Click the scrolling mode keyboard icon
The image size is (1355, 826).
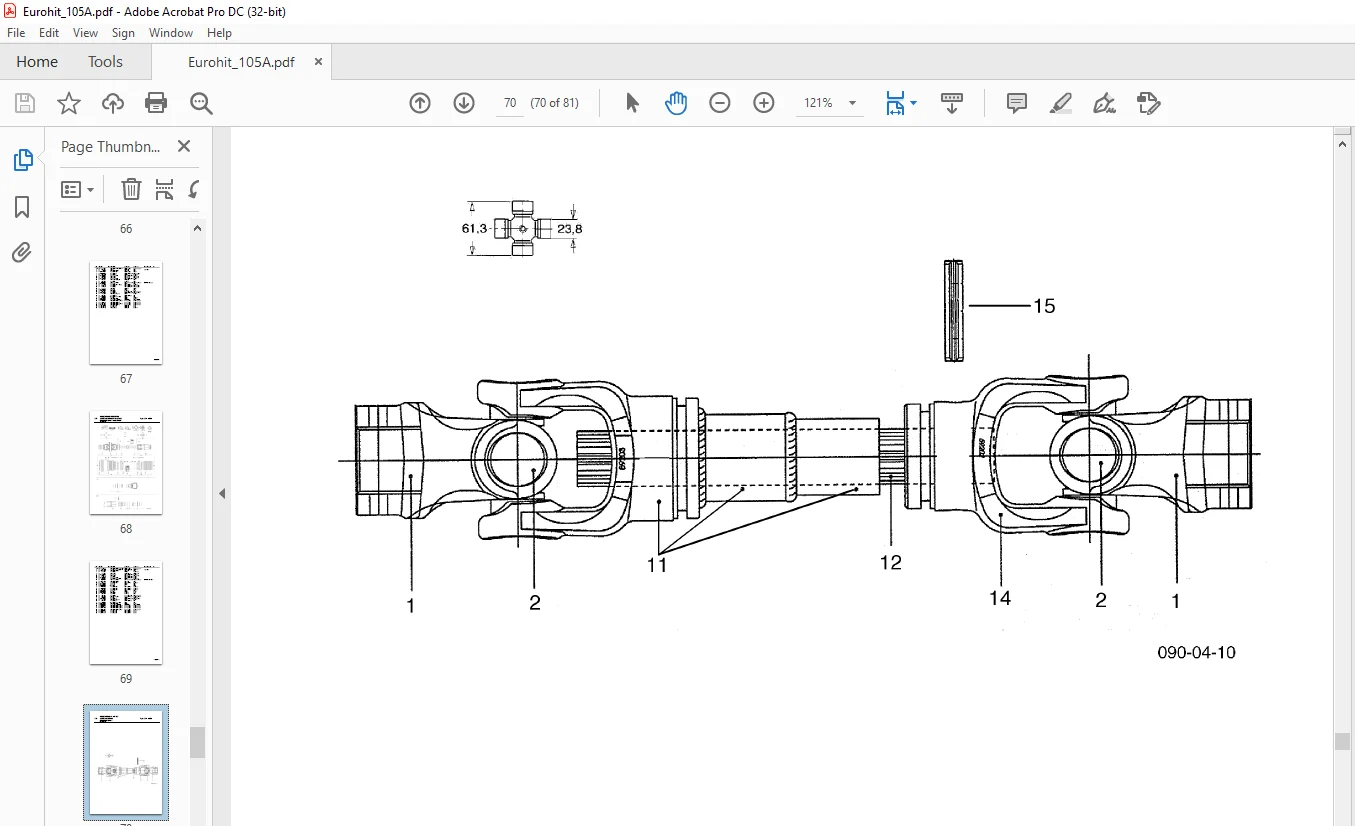coord(952,103)
